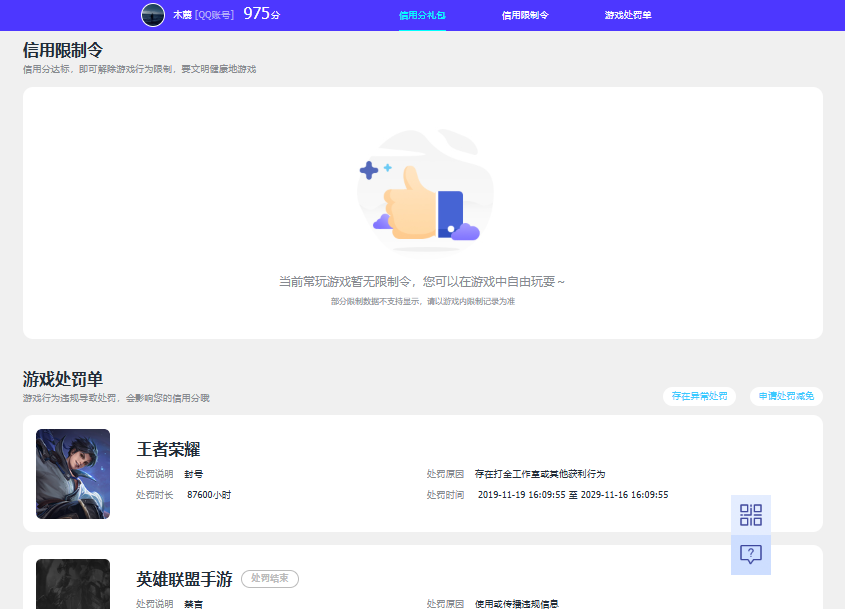This screenshot has width=845, height=609.
Task: Click the thumbs-up illustration in empty card
Action: click(x=425, y=191)
